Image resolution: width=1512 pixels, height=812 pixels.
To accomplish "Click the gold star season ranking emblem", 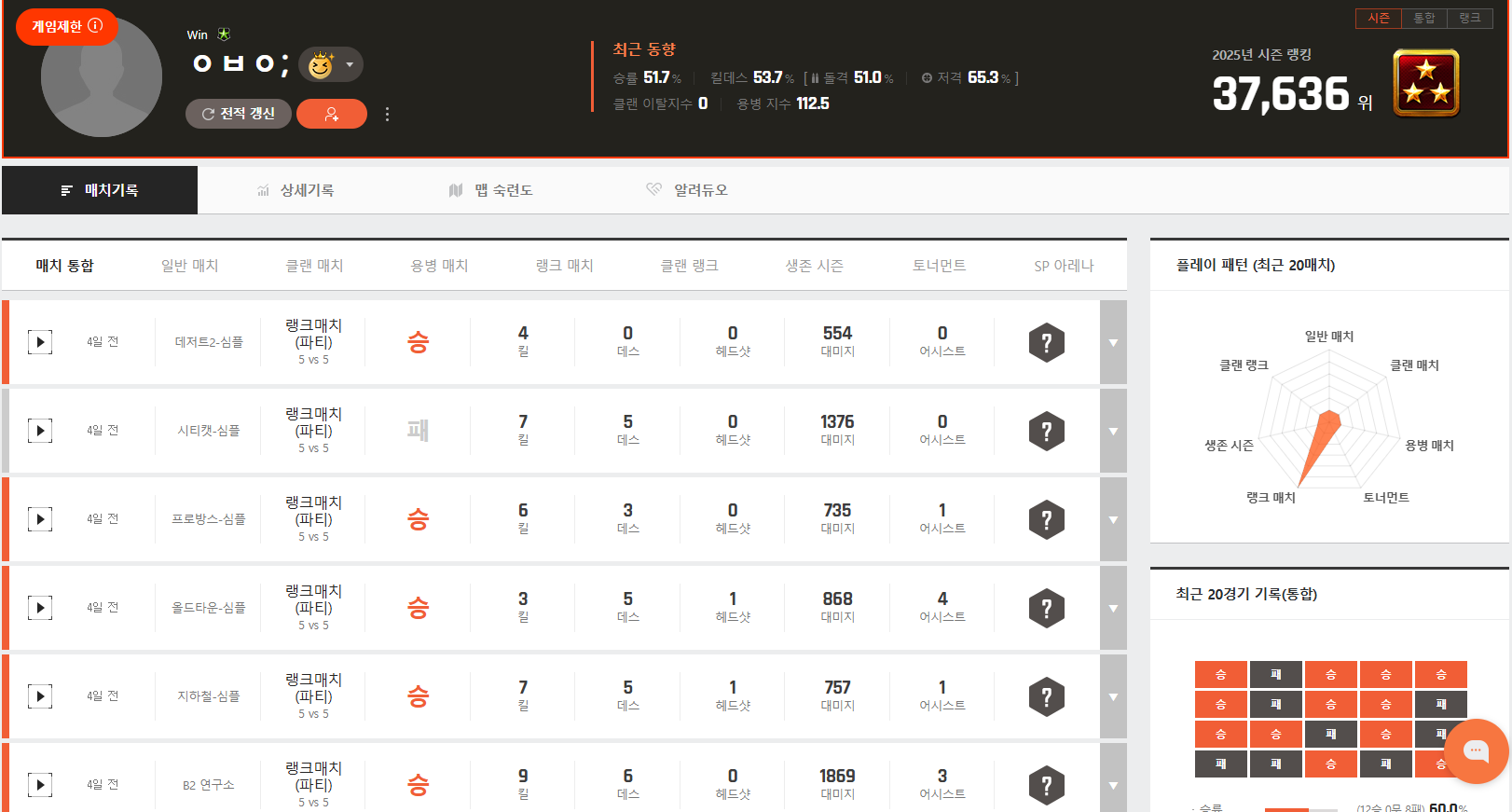I will coord(1425,83).
